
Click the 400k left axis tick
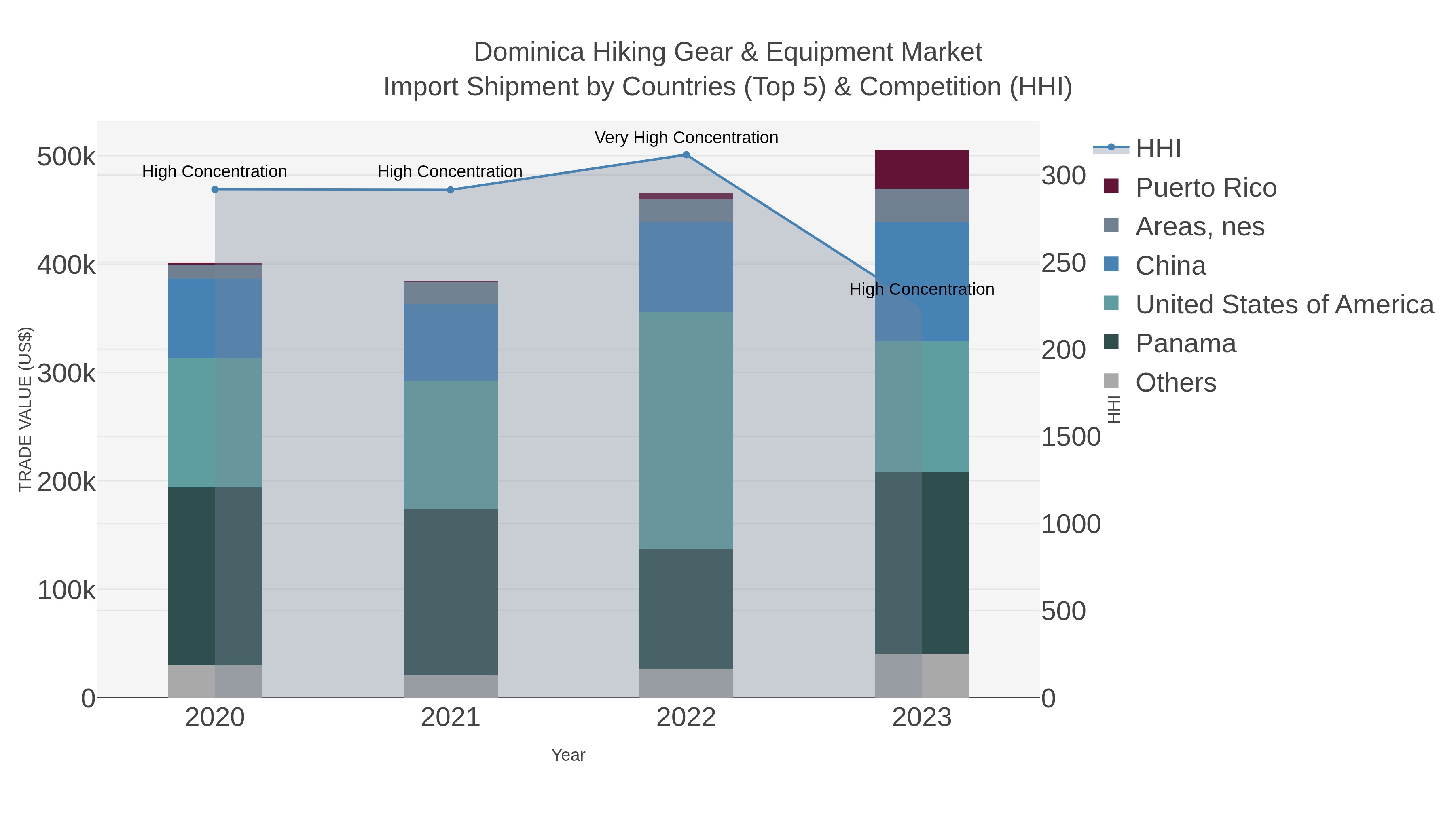66,265
